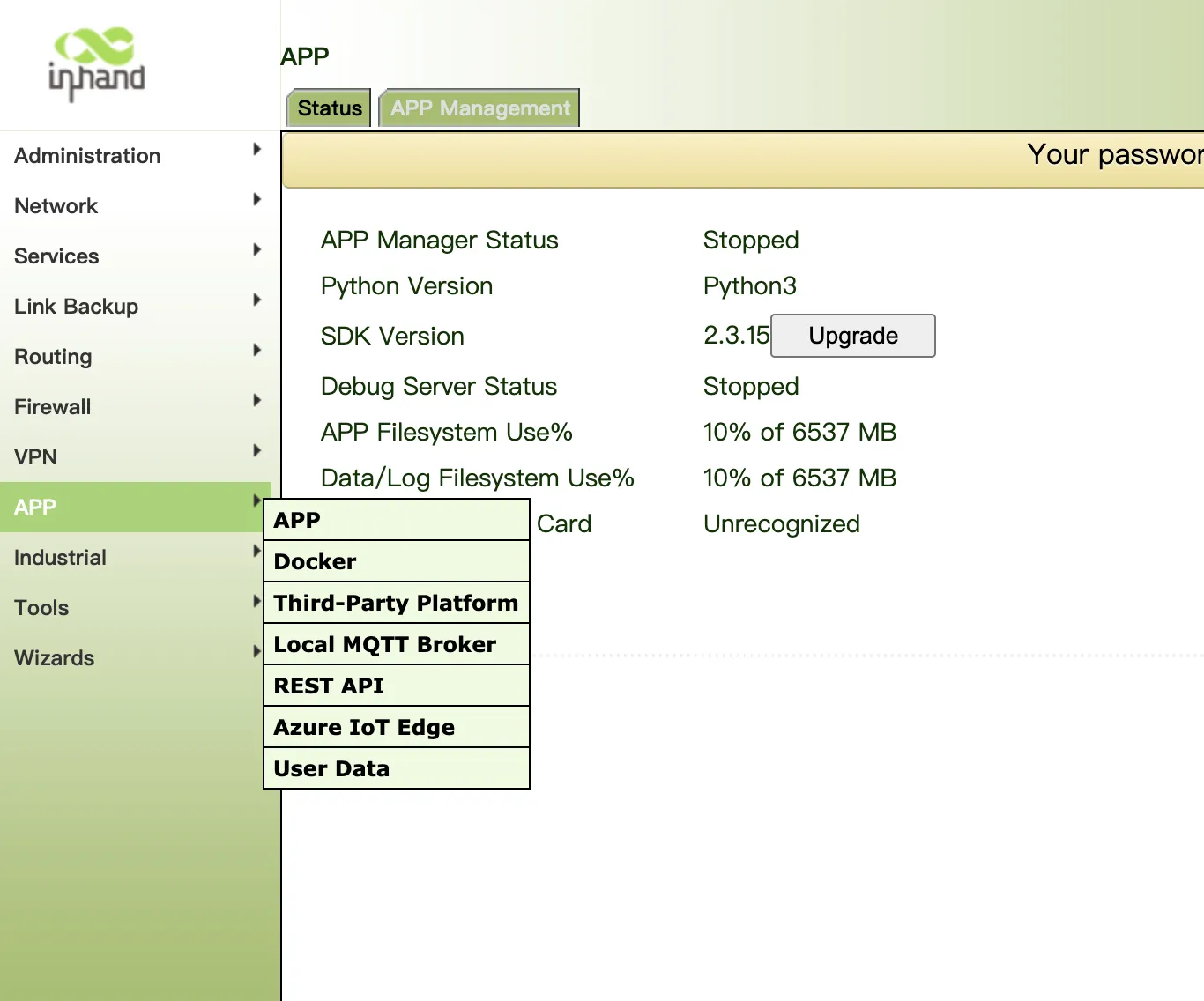Switch to the Status tab
1204x1001 pixels.
point(330,108)
